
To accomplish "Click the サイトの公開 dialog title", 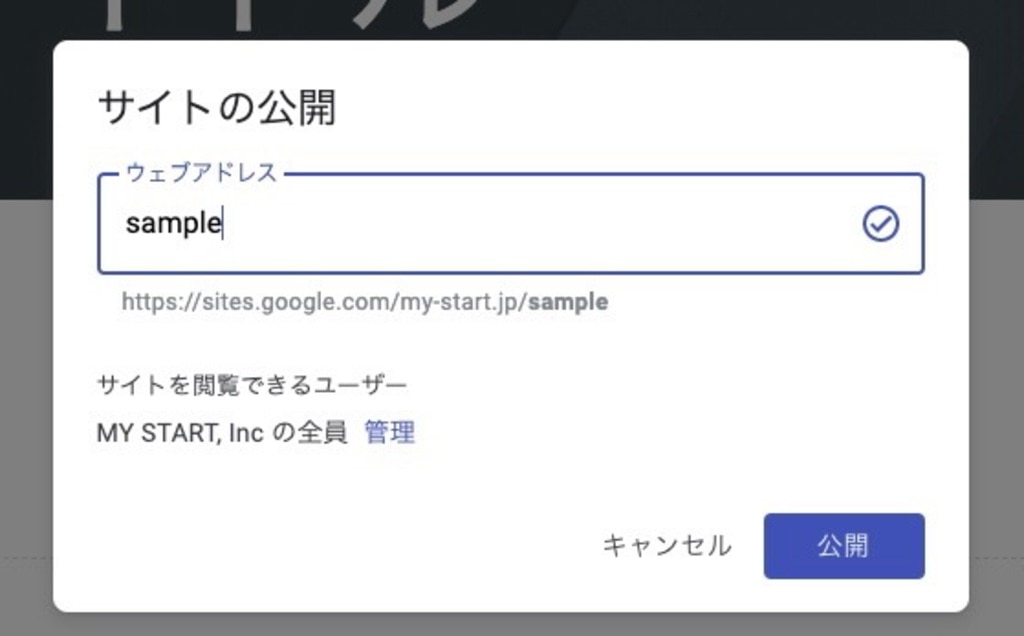I will coord(216,108).
